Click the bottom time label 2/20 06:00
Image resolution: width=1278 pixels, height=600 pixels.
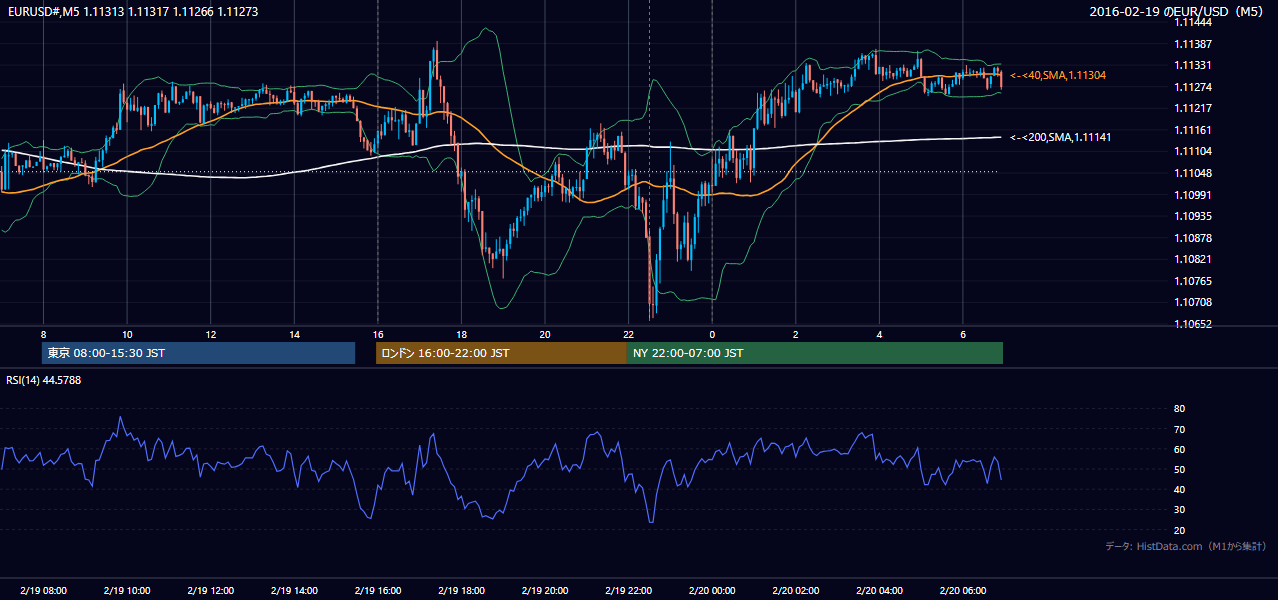963,591
